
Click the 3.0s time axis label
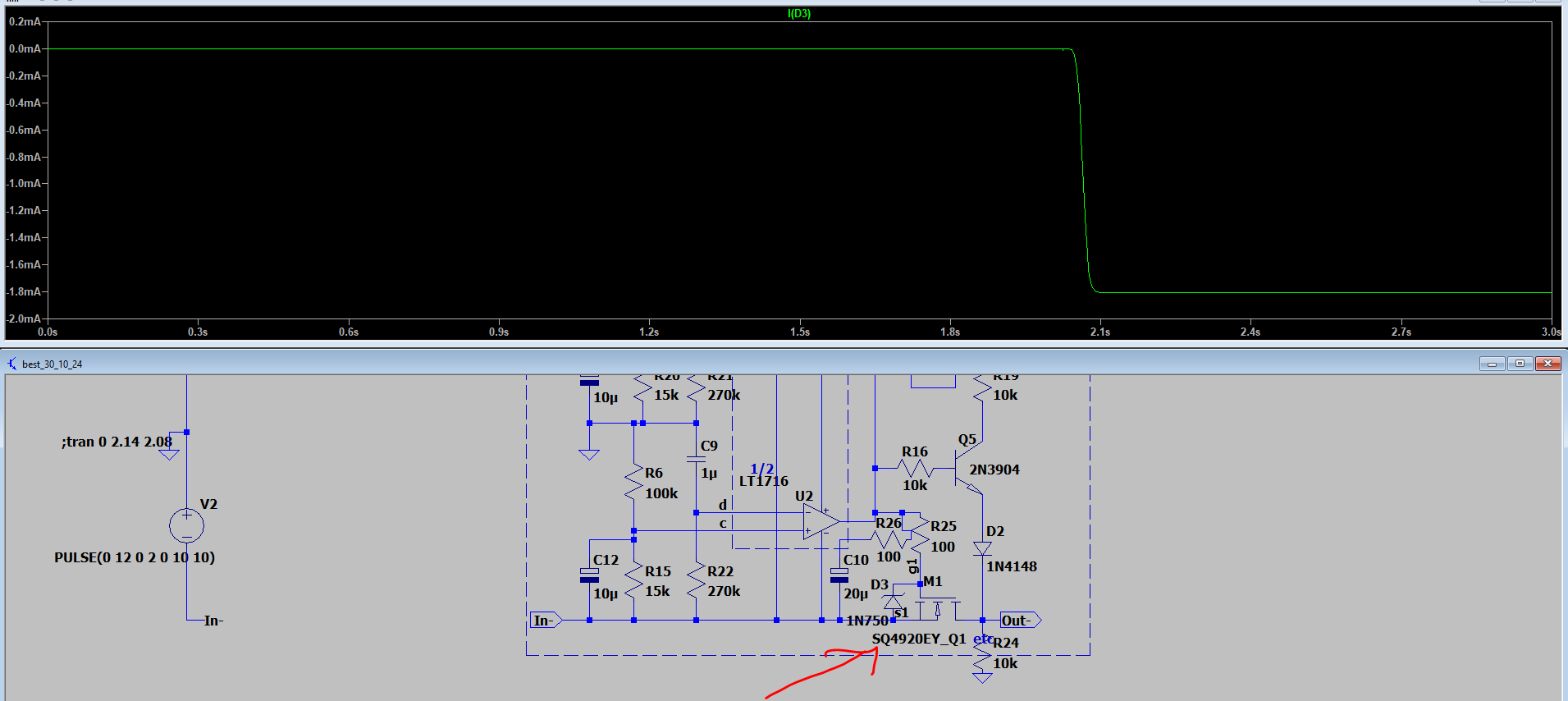click(x=1551, y=332)
